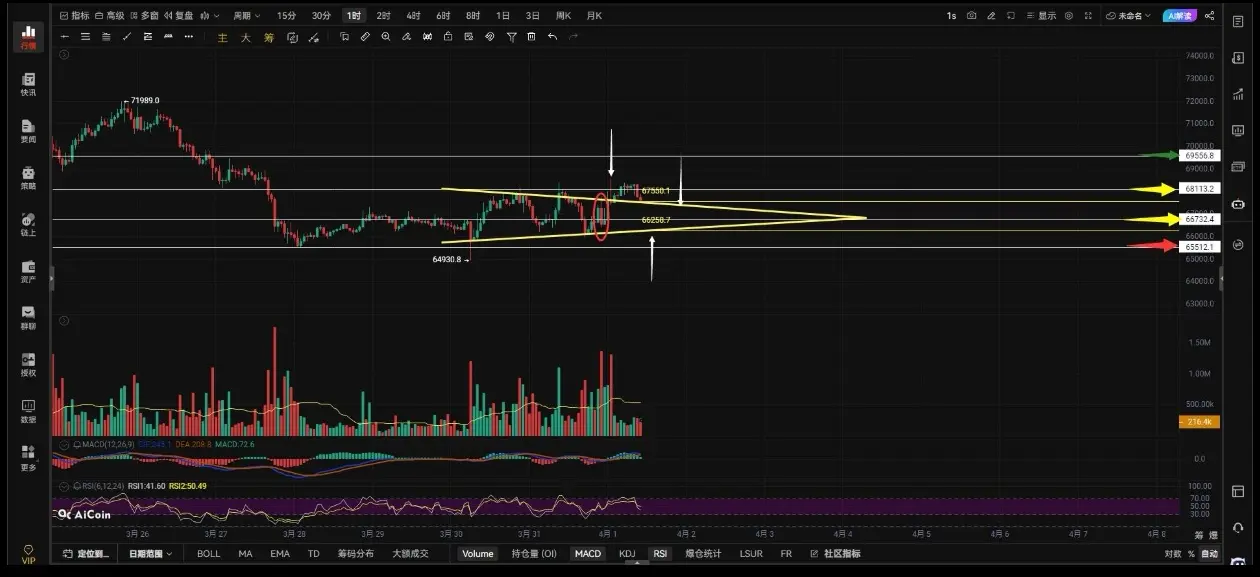Click the camera screenshot icon
This screenshot has height=577, width=1260.
click(971, 16)
